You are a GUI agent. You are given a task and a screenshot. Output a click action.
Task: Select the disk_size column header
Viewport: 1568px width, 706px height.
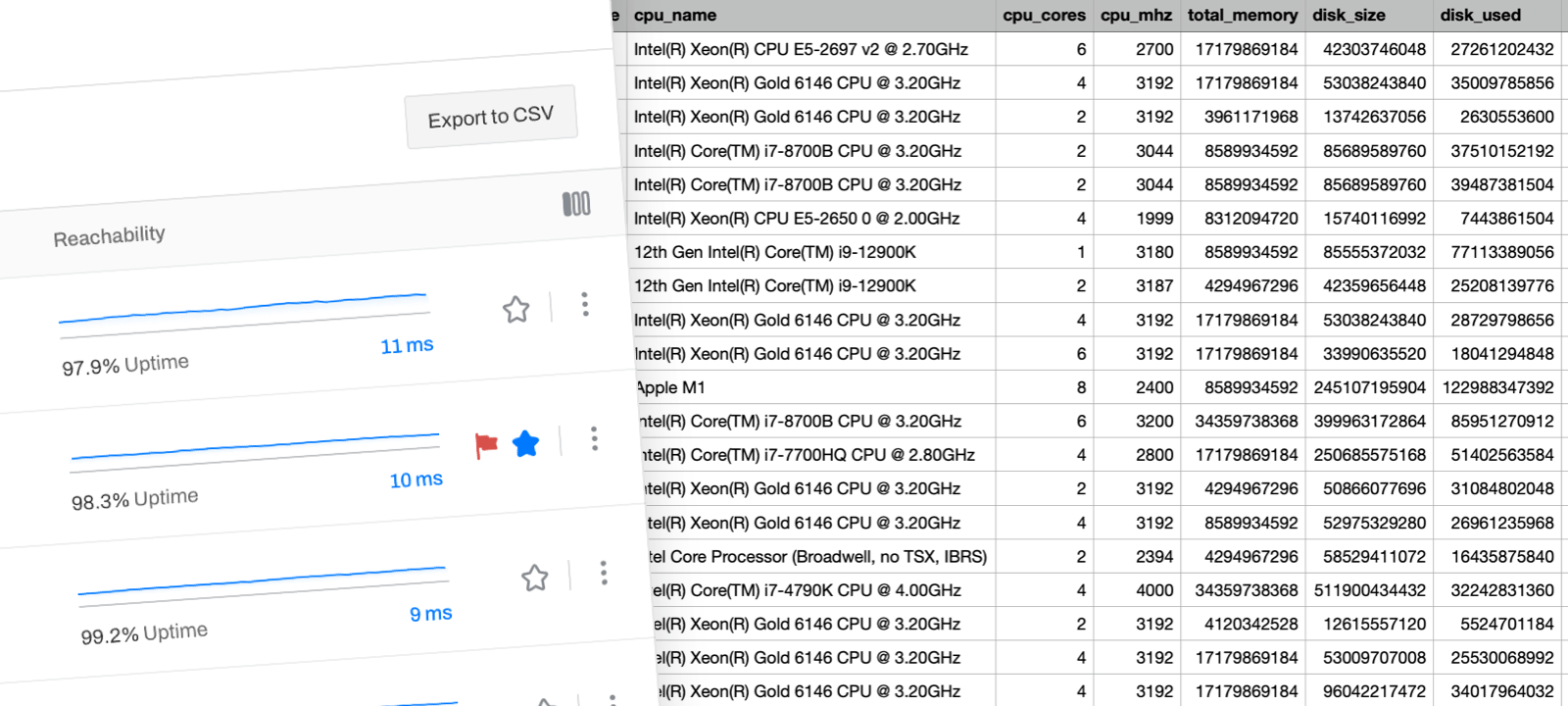pos(1348,15)
